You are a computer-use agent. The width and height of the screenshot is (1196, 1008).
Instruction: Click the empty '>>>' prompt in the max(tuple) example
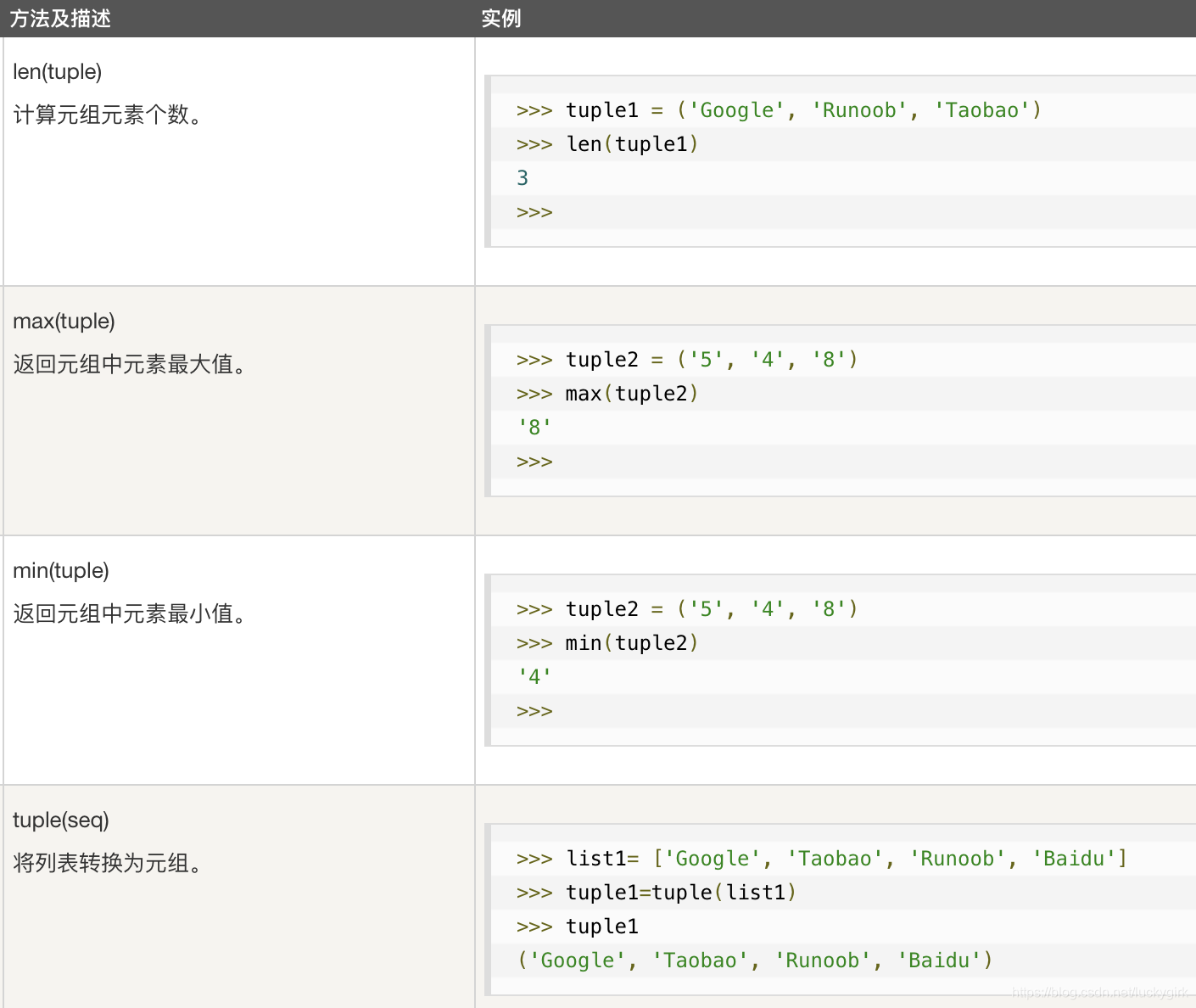(x=534, y=462)
